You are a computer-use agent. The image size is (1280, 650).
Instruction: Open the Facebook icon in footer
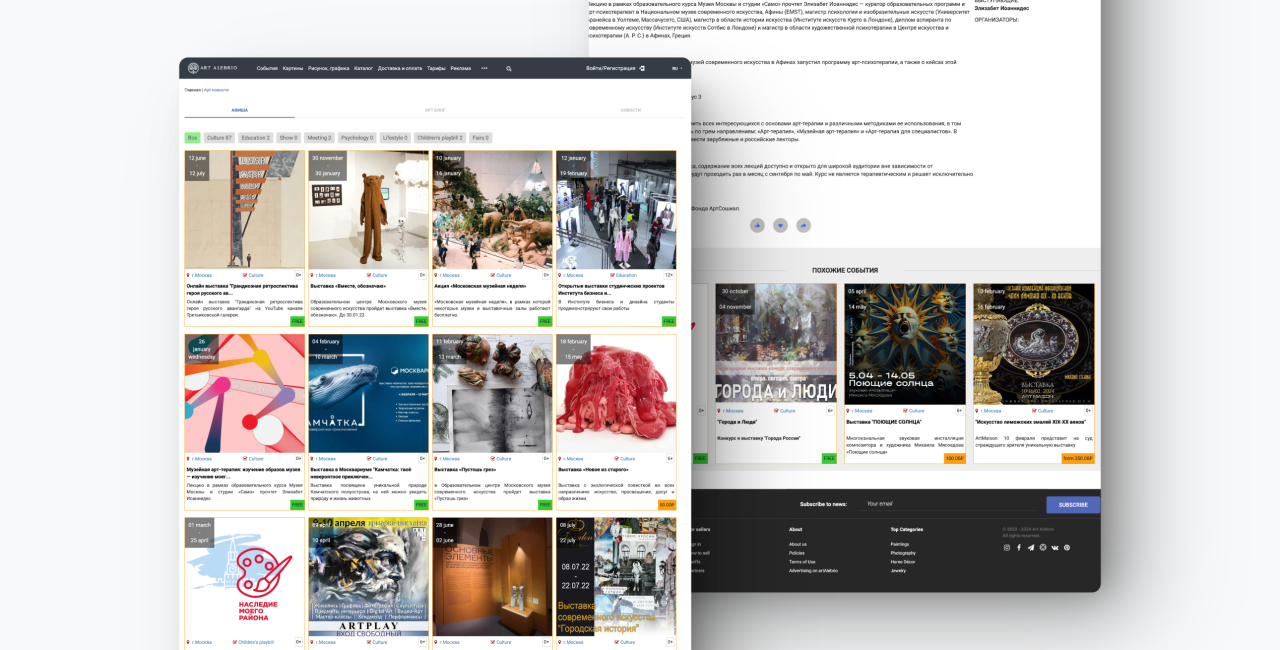[x=1019, y=547]
